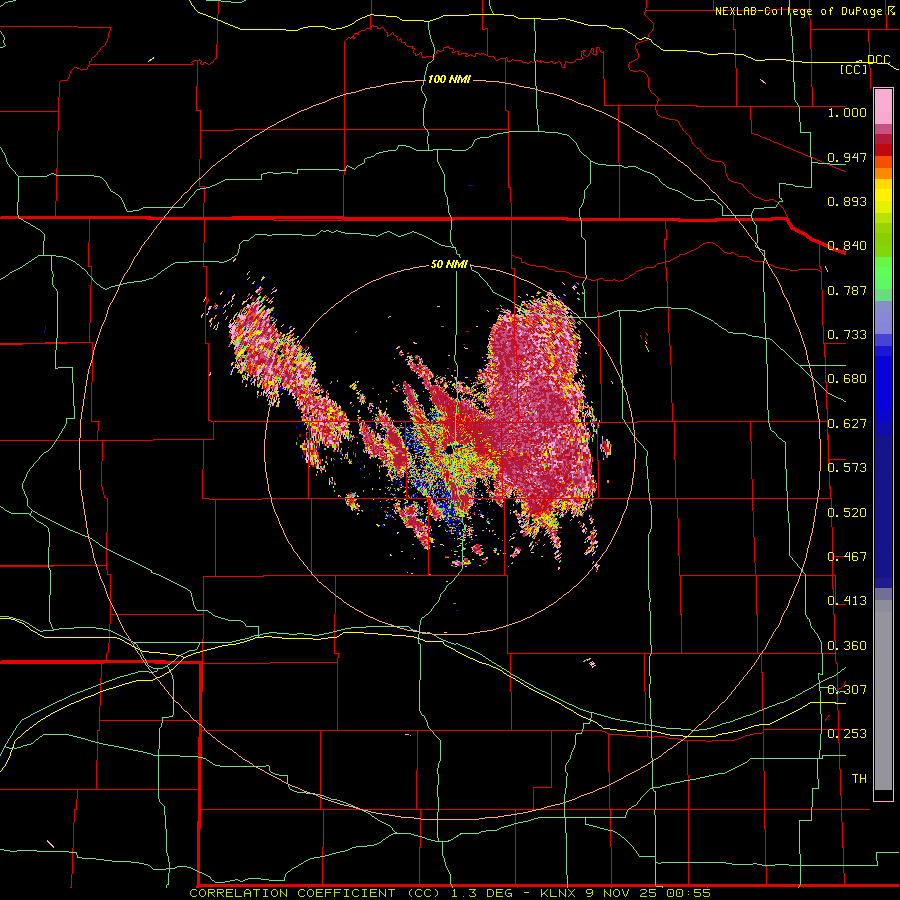Select the 0.360 scale value
Viewport: 900px width, 900px height.
[847, 646]
